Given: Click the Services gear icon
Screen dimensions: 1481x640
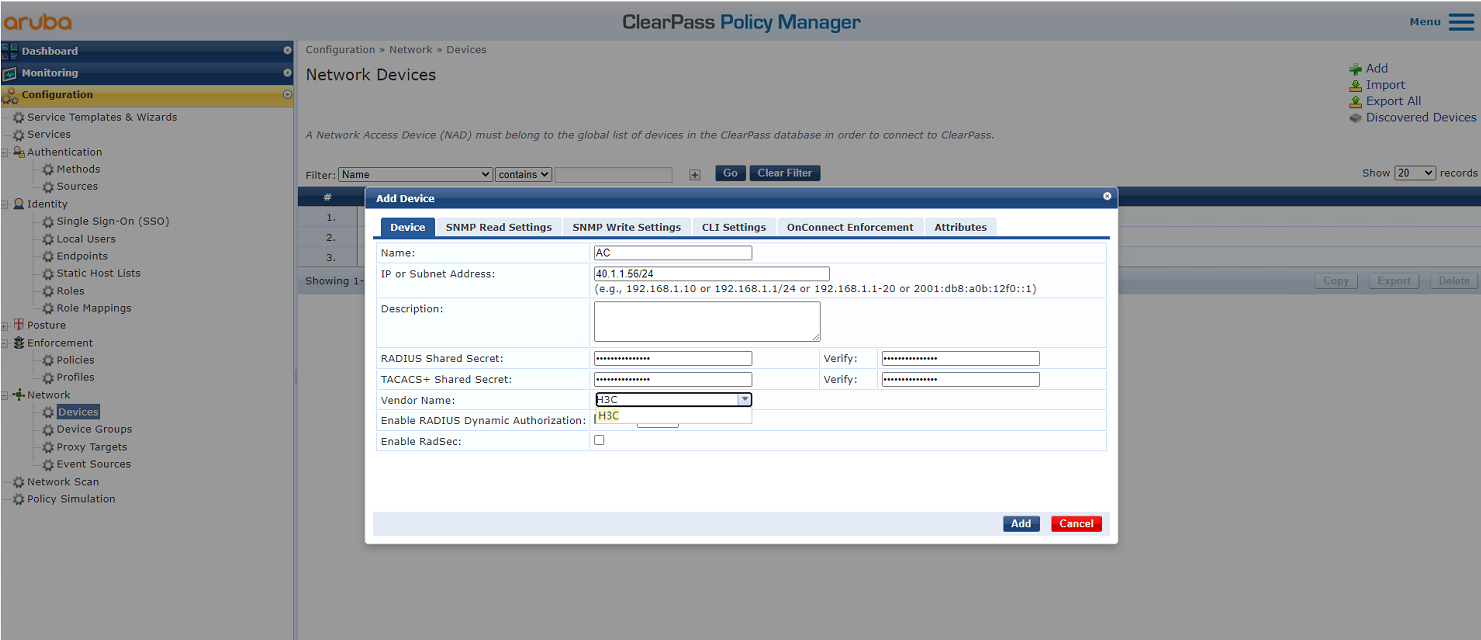Looking at the screenshot, I should (19, 135).
